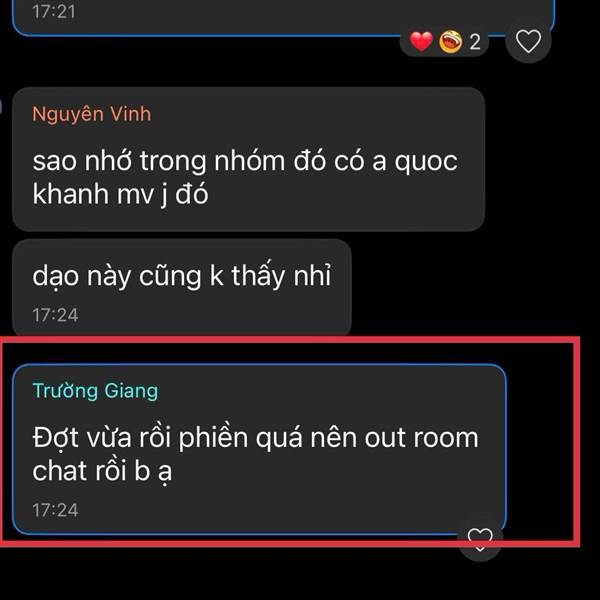This screenshot has height=600, width=600.
Task: Tap the laughing emoji reaction
Action: [x=450, y=41]
